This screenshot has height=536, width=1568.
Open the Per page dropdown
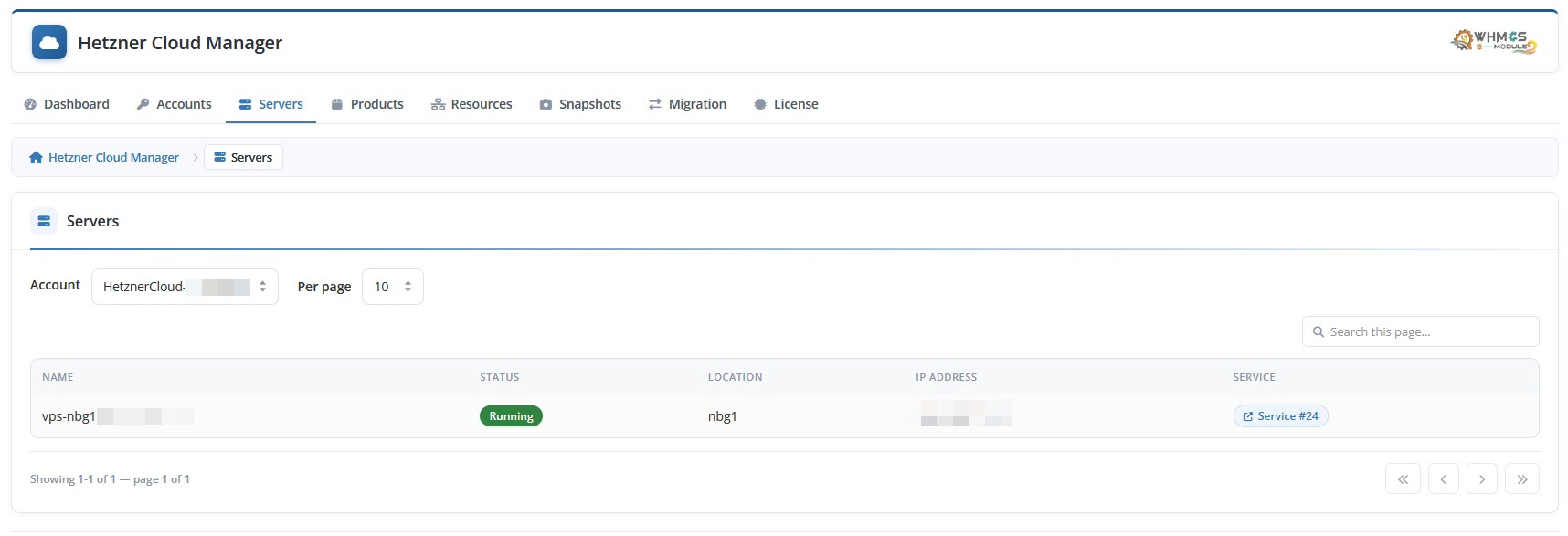(393, 287)
